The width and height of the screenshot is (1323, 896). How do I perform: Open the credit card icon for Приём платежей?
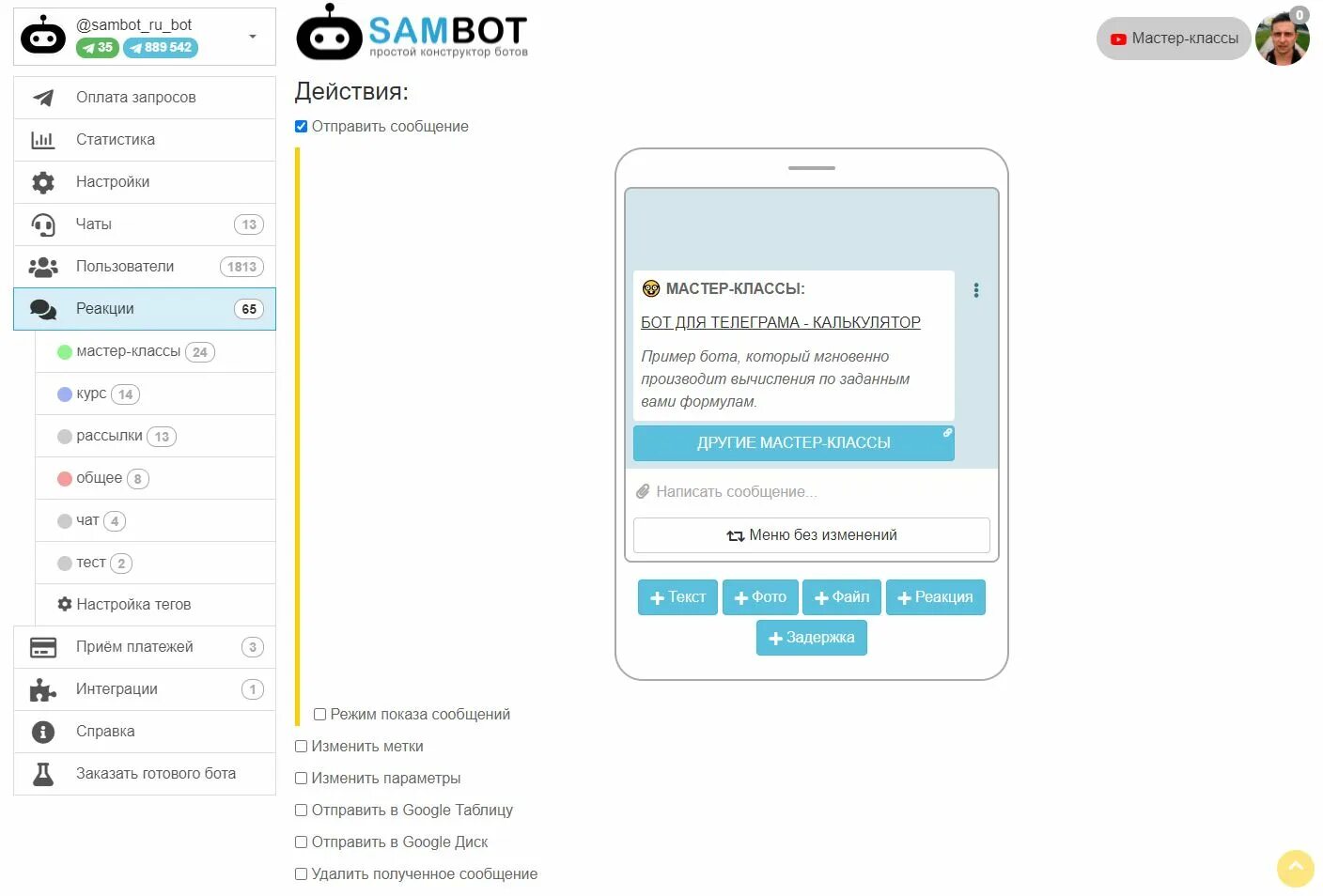(x=43, y=647)
